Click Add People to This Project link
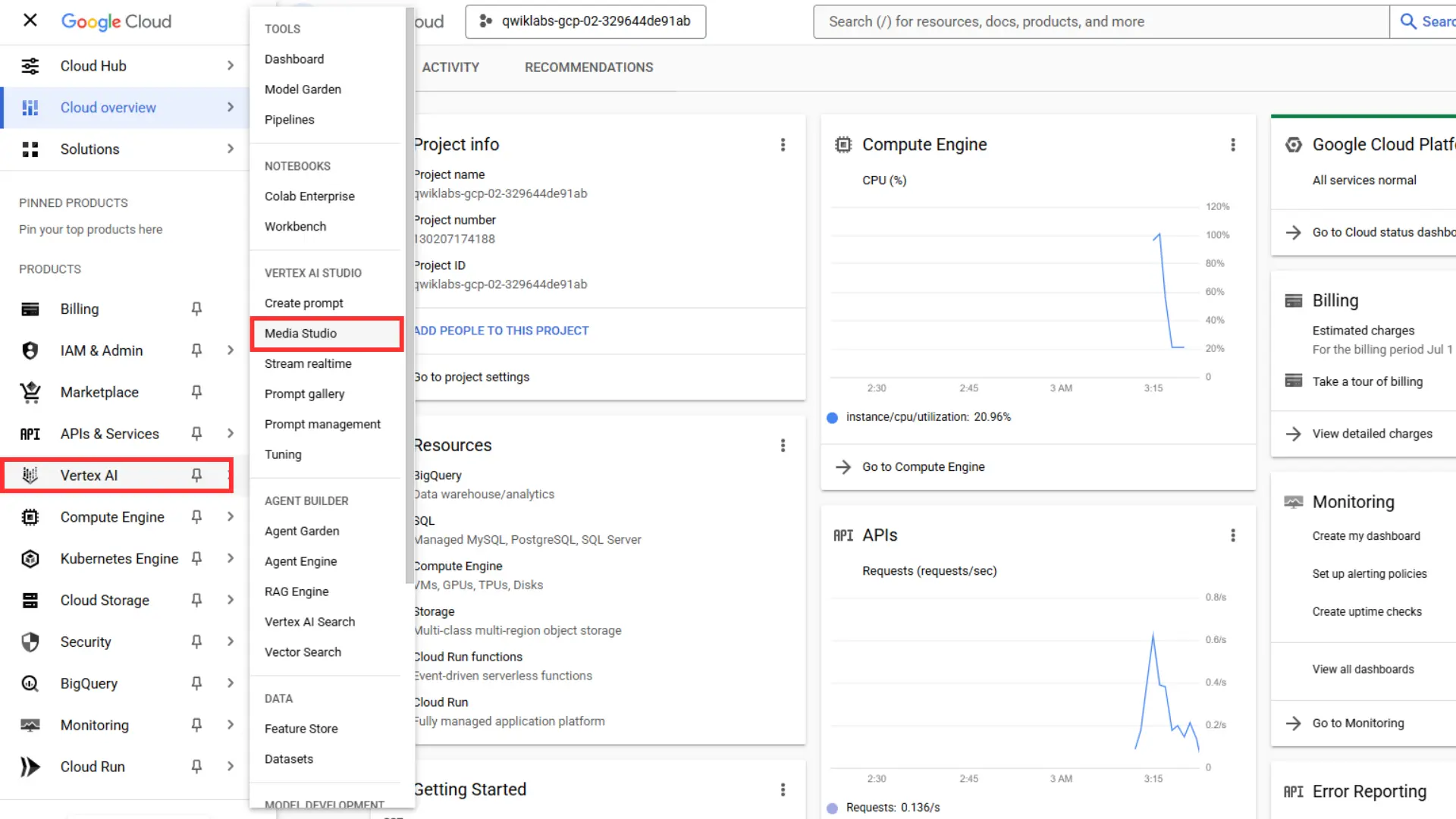The height and width of the screenshot is (819, 1456). 501,331
